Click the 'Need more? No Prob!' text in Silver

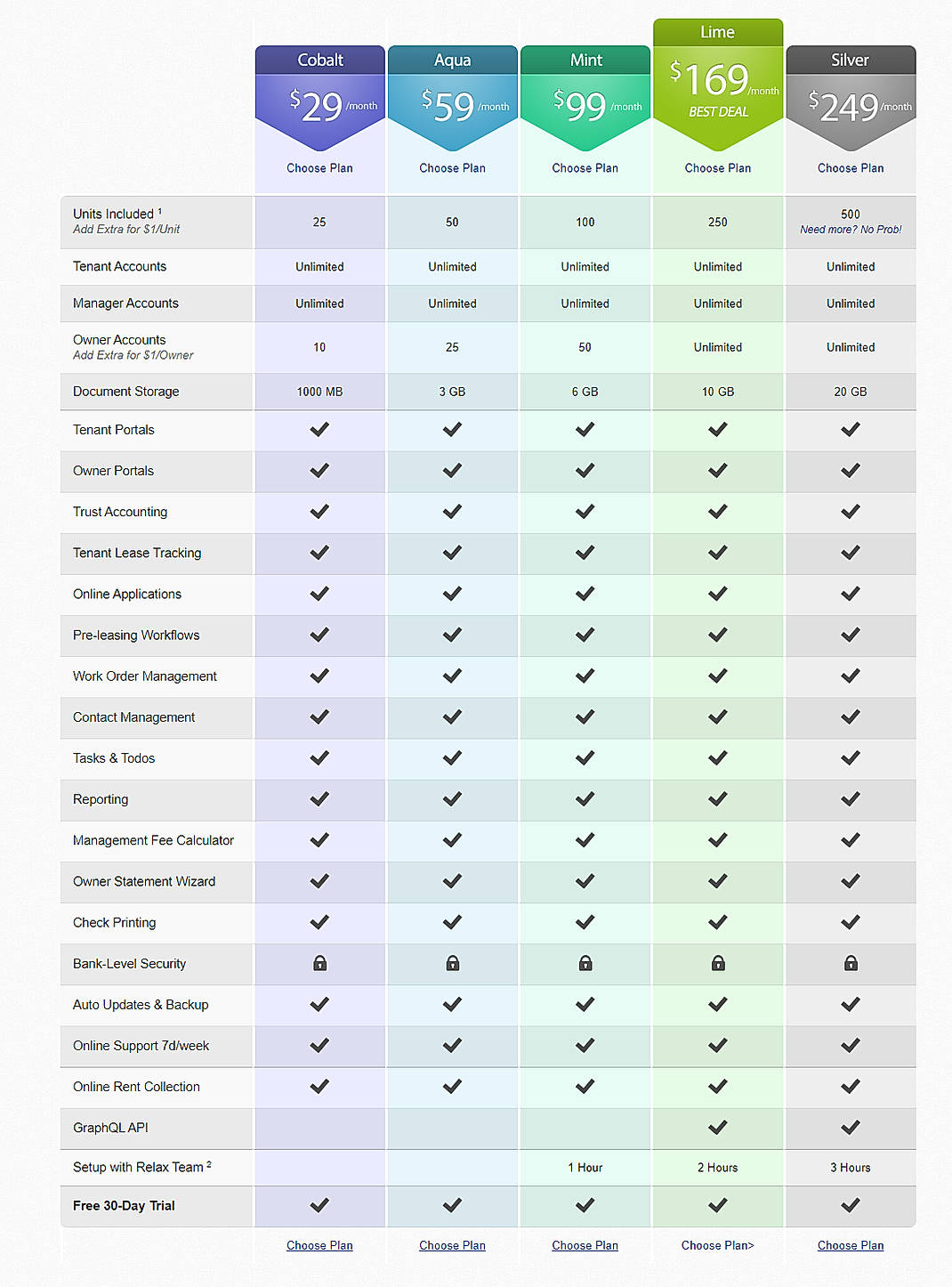[x=851, y=230]
